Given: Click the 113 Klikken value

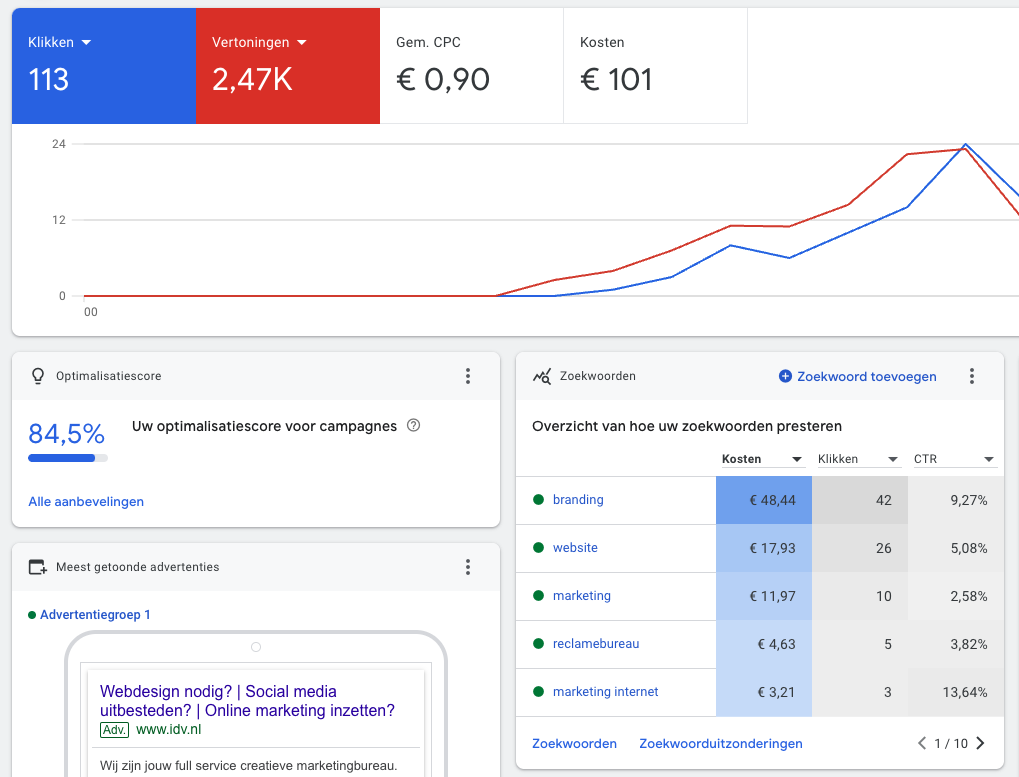Looking at the screenshot, I should tap(48, 80).
